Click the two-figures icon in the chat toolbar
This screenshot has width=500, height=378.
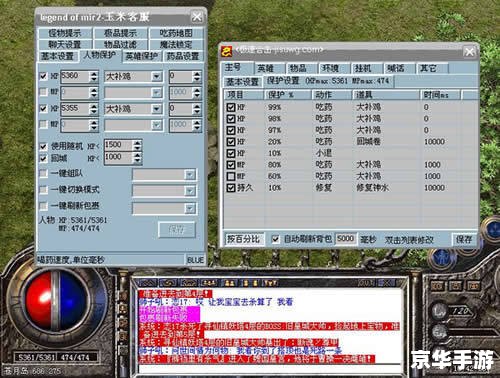tap(229, 283)
